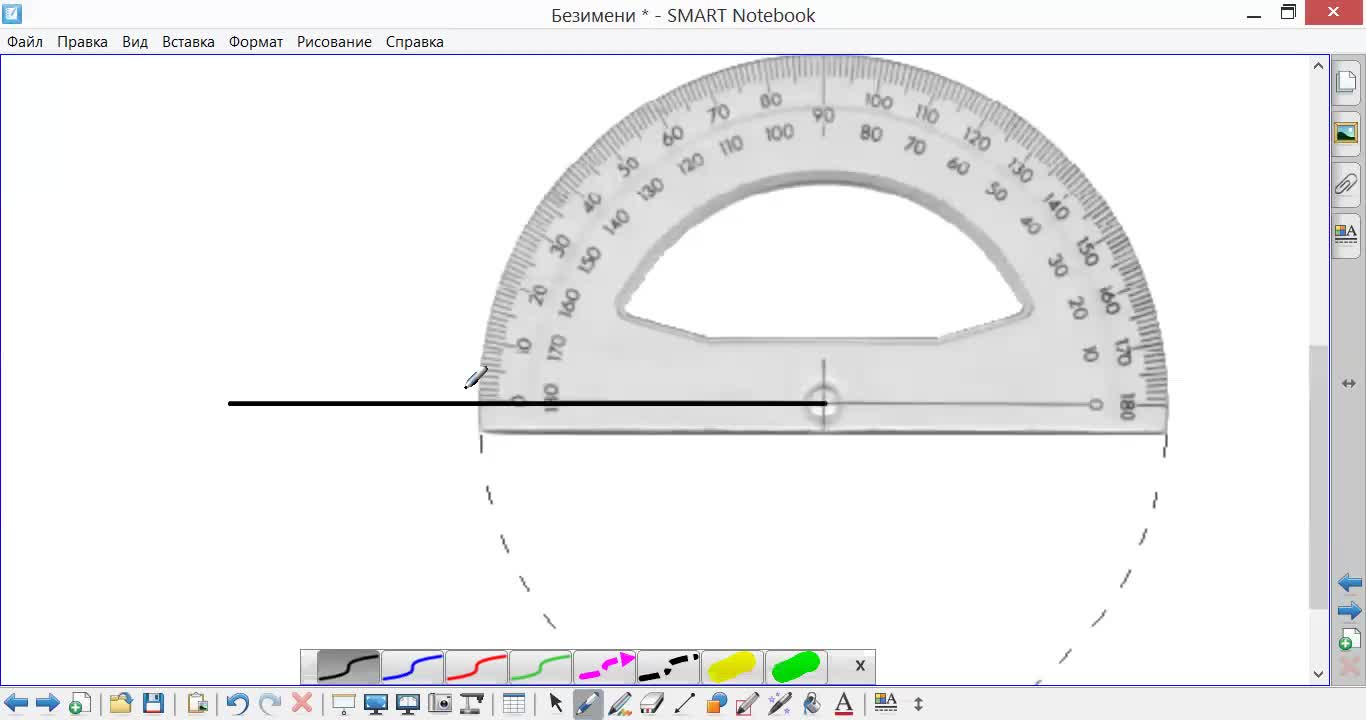The image size is (1366, 720).
Task: Click the Paste clipboard icon
Action: click(x=197, y=703)
